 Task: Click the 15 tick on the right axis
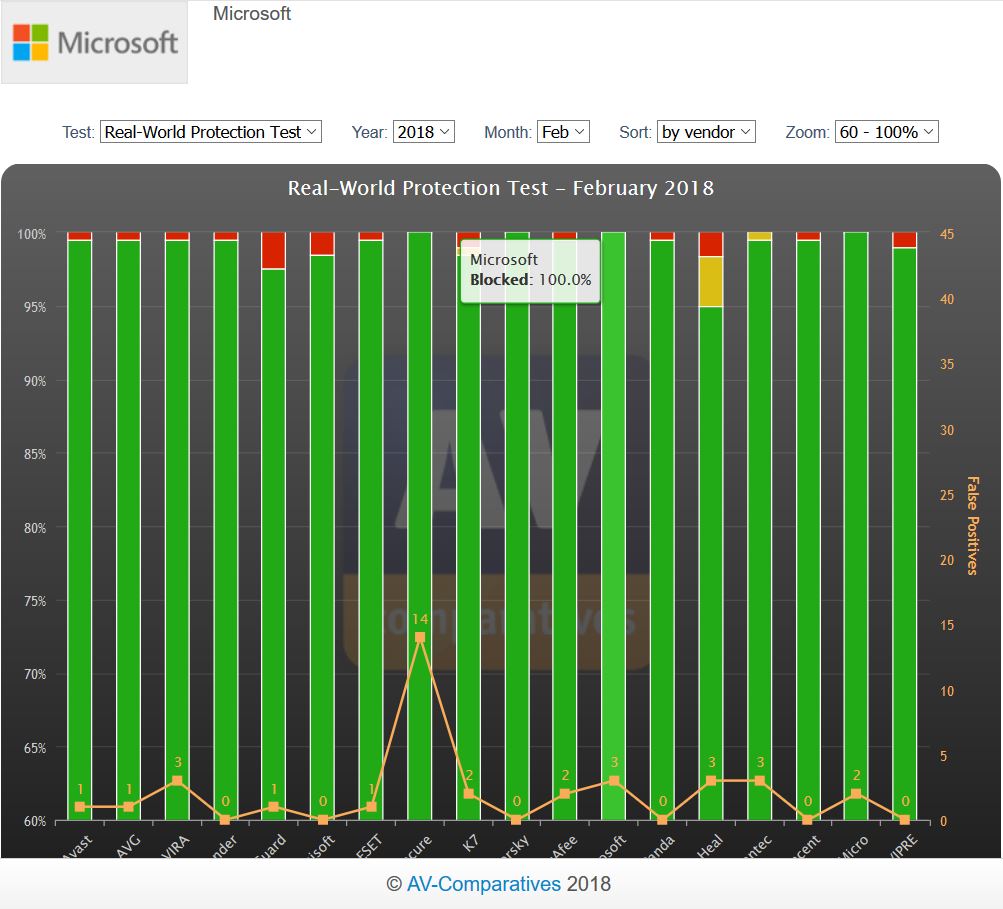tap(947, 625)
